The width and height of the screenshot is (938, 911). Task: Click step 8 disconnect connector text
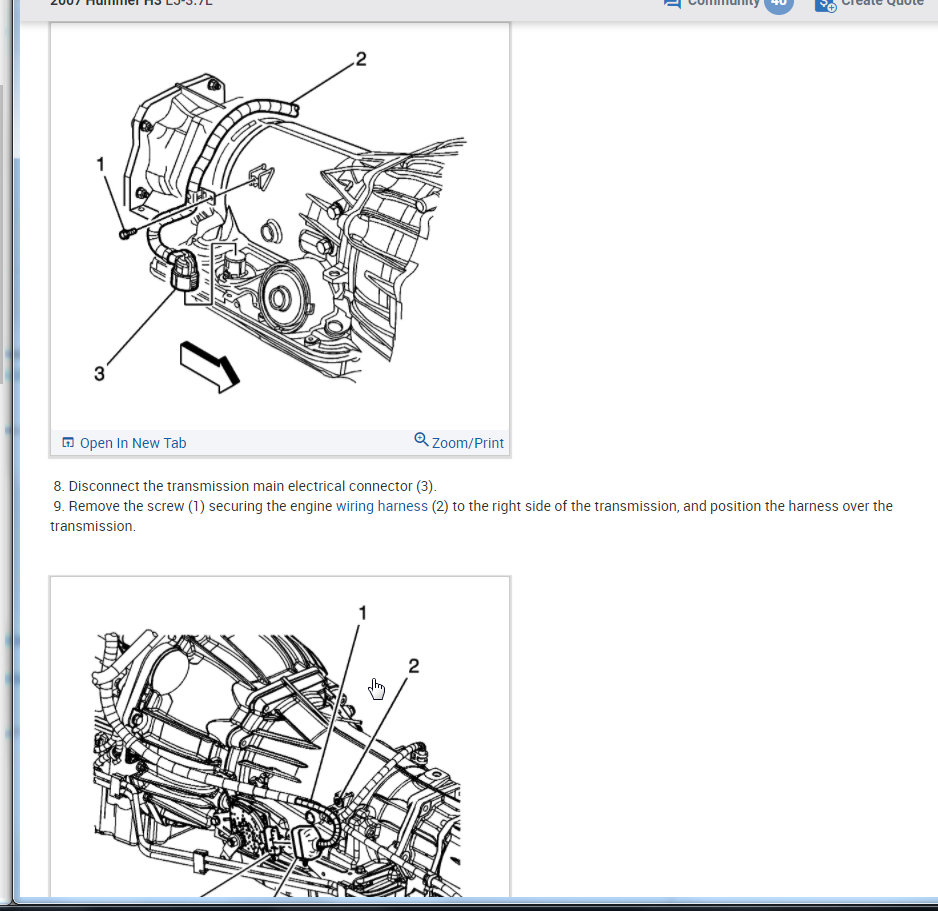pyautogui.click(x=250, y=486)
